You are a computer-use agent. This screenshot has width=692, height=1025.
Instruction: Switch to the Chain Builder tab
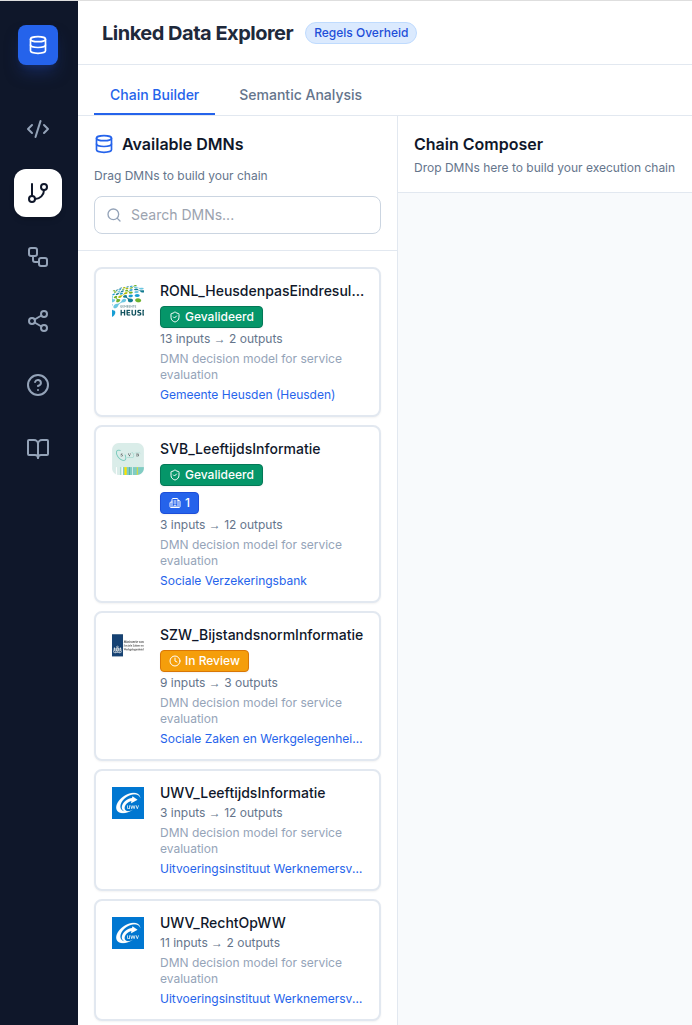pos(154,95)
